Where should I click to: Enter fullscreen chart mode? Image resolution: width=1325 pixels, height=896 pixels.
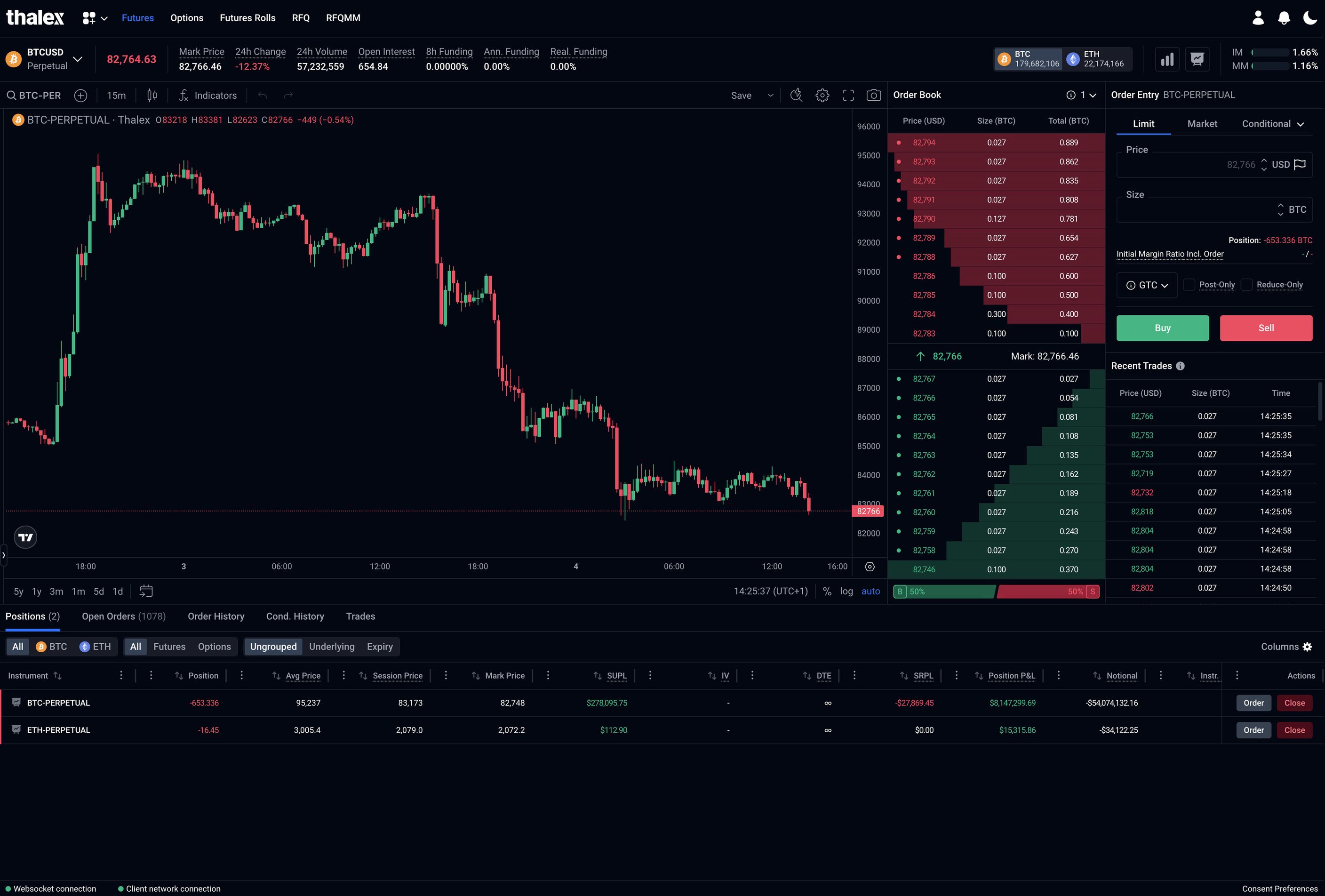[848, 95]
